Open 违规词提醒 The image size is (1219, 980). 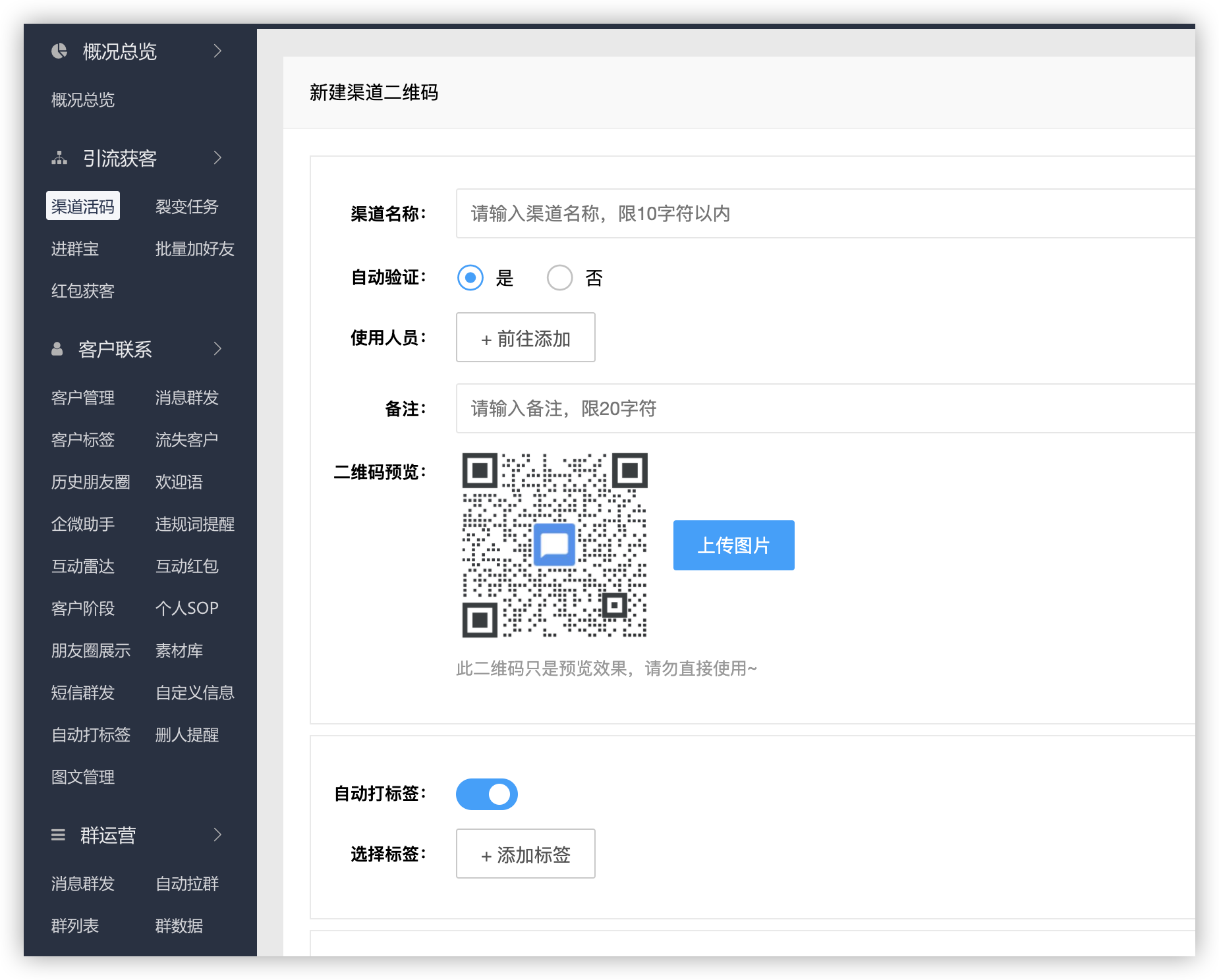195,524
